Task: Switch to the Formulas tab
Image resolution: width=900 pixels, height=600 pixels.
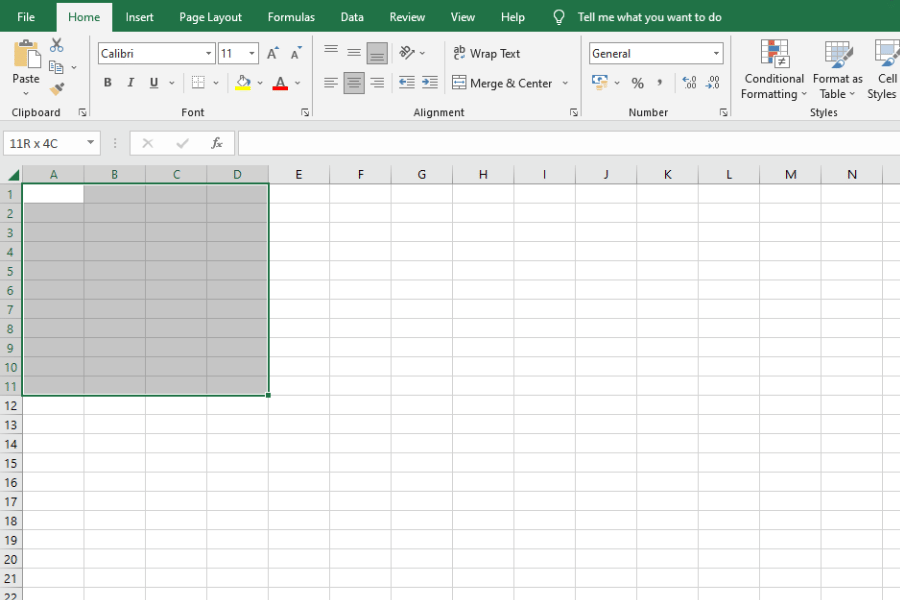Action: point(290,16)
